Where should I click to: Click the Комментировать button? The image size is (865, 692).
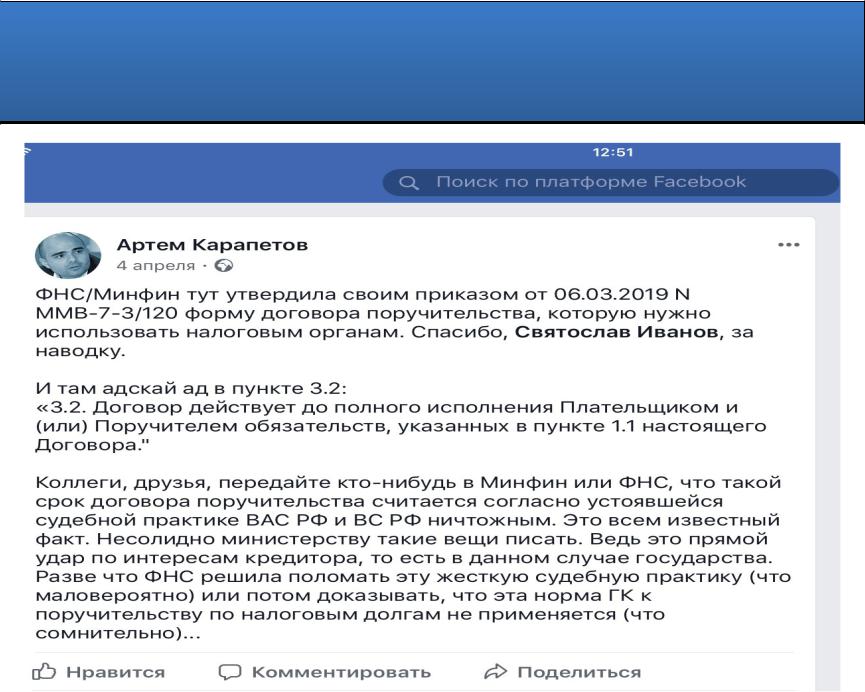coord(324,672)
